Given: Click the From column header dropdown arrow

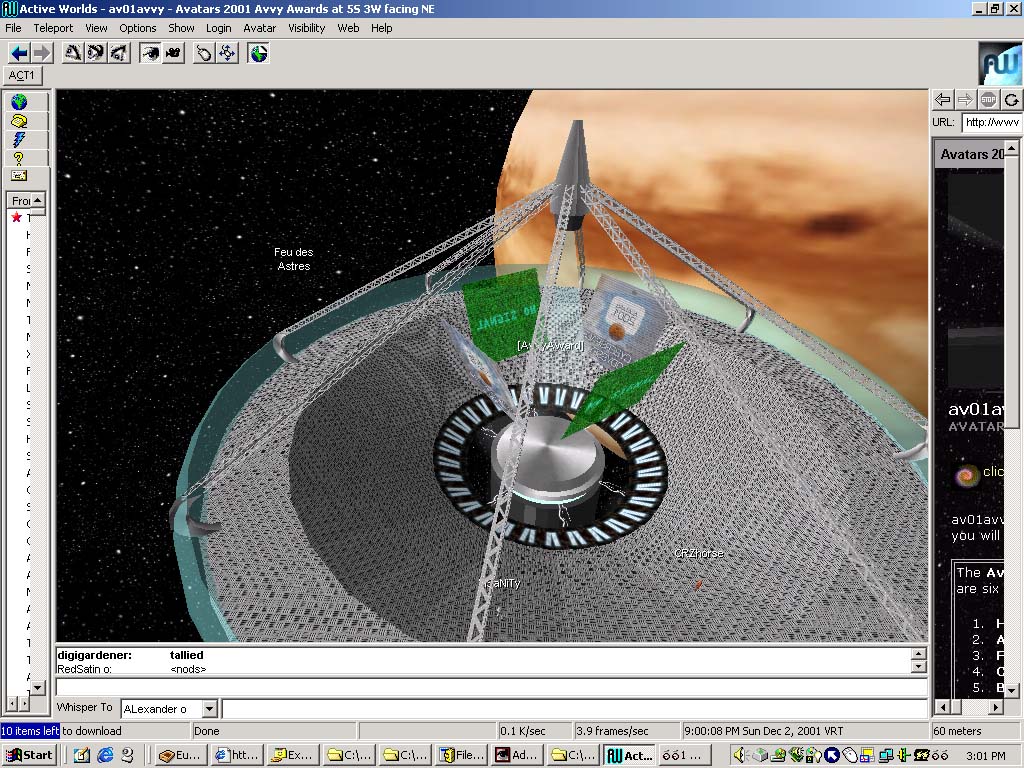Looking at the screenshot, I should (x=38, y=201).
